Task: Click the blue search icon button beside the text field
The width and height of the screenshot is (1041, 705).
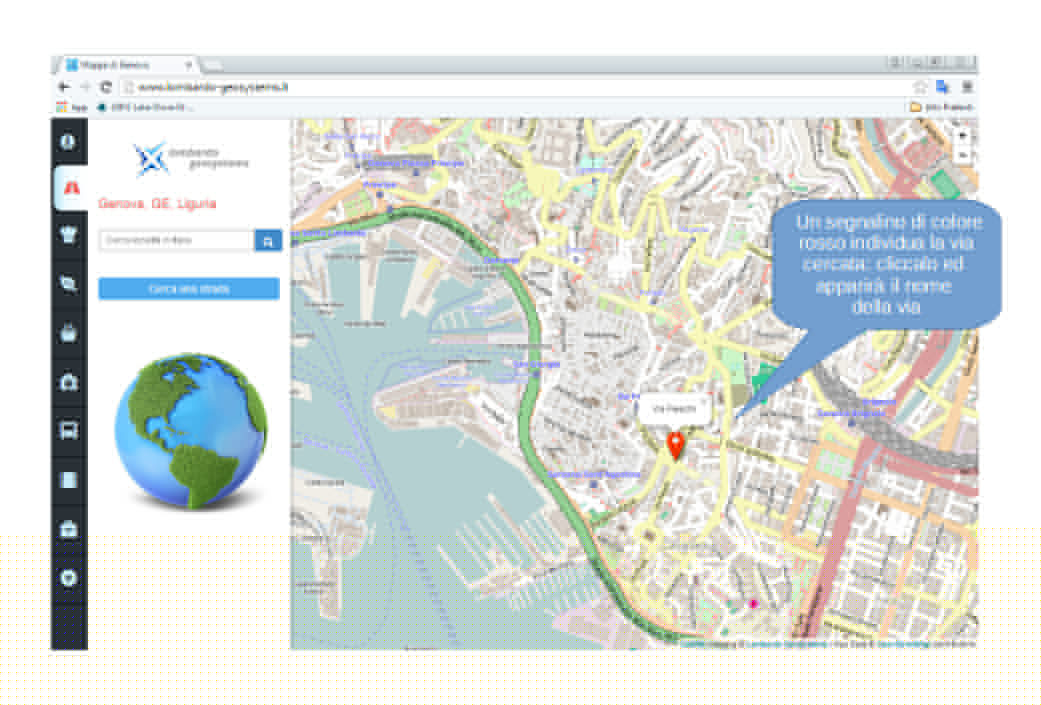Action: (x=268, y=241)
